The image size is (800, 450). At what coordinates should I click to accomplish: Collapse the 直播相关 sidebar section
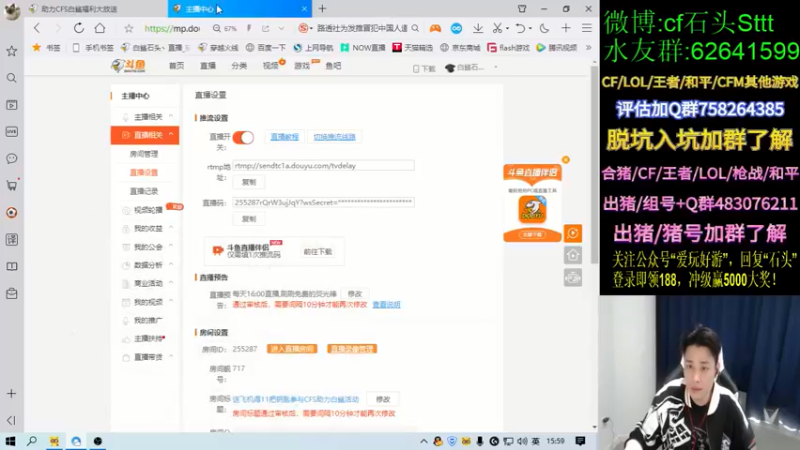click(x=171, y=135)
